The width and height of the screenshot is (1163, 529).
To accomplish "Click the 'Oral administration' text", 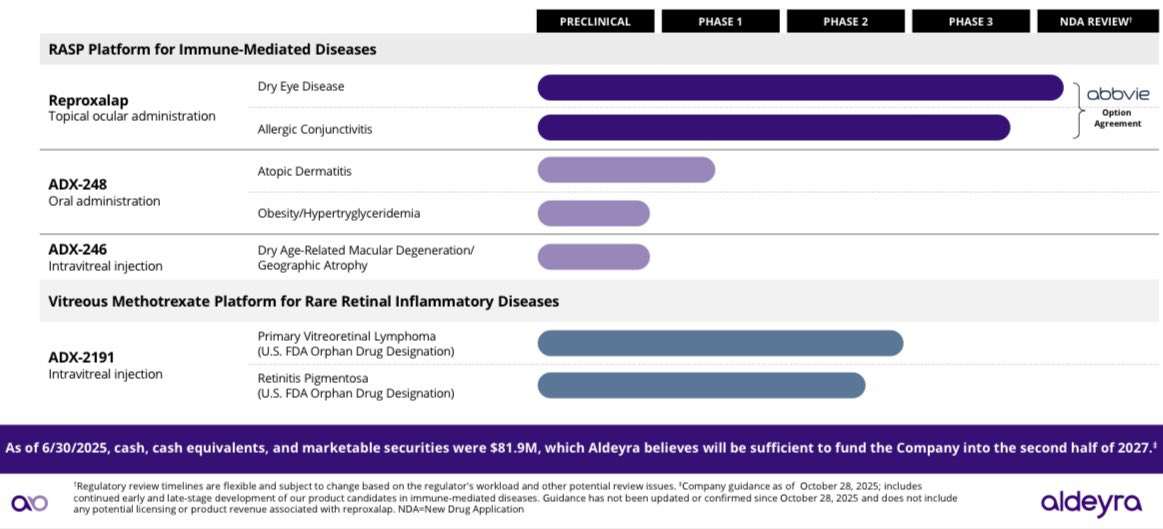I will coord(104,201).
